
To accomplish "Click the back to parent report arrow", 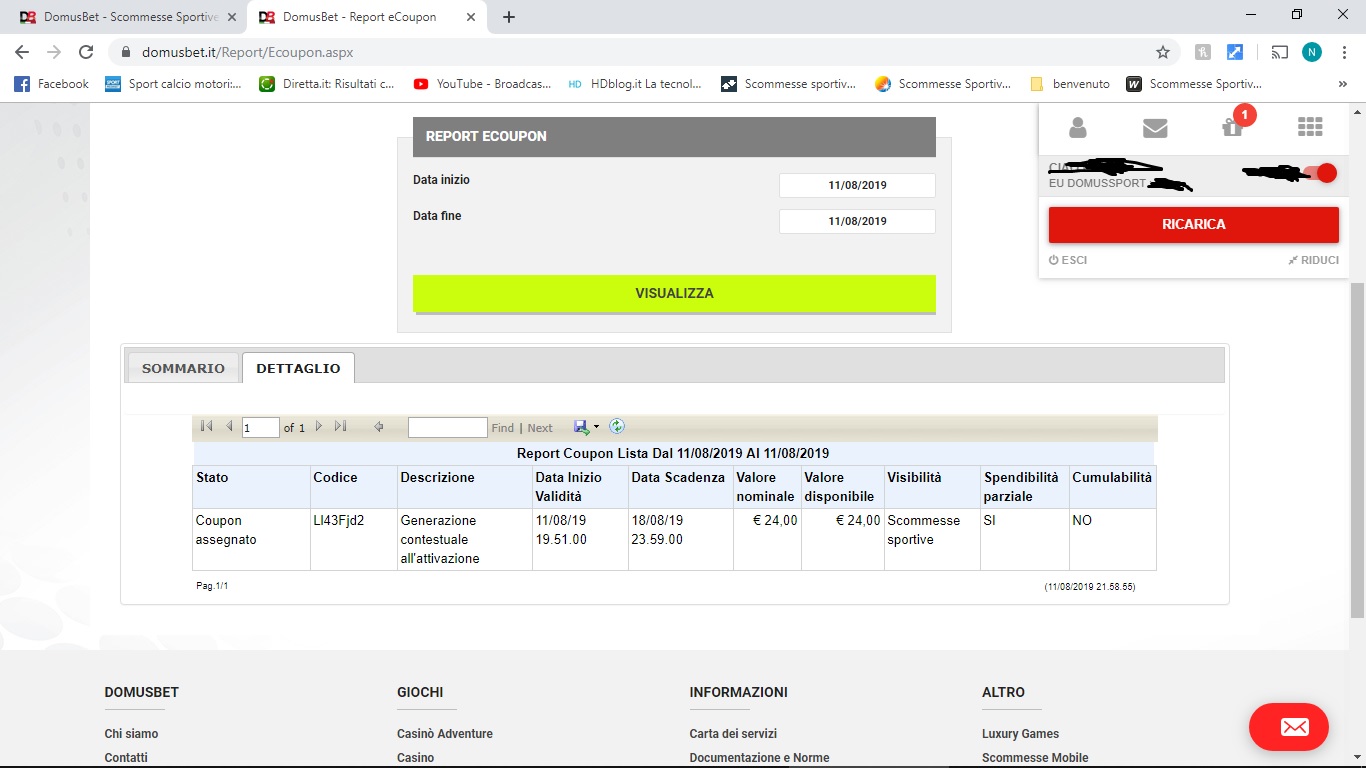I will (379, 427).
